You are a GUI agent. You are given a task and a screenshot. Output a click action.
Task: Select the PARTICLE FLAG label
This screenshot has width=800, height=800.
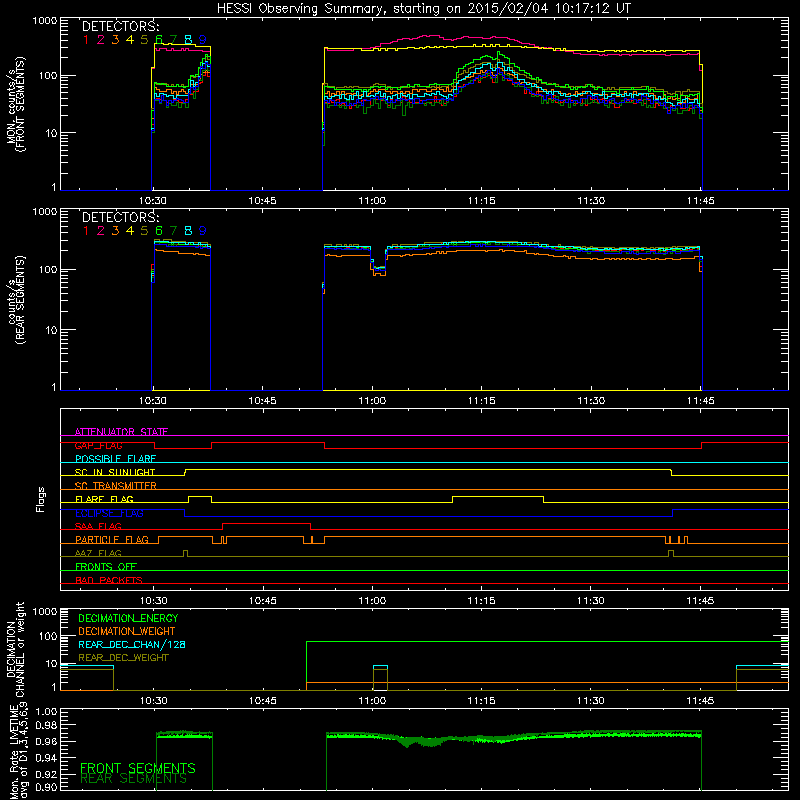point(112,540)
